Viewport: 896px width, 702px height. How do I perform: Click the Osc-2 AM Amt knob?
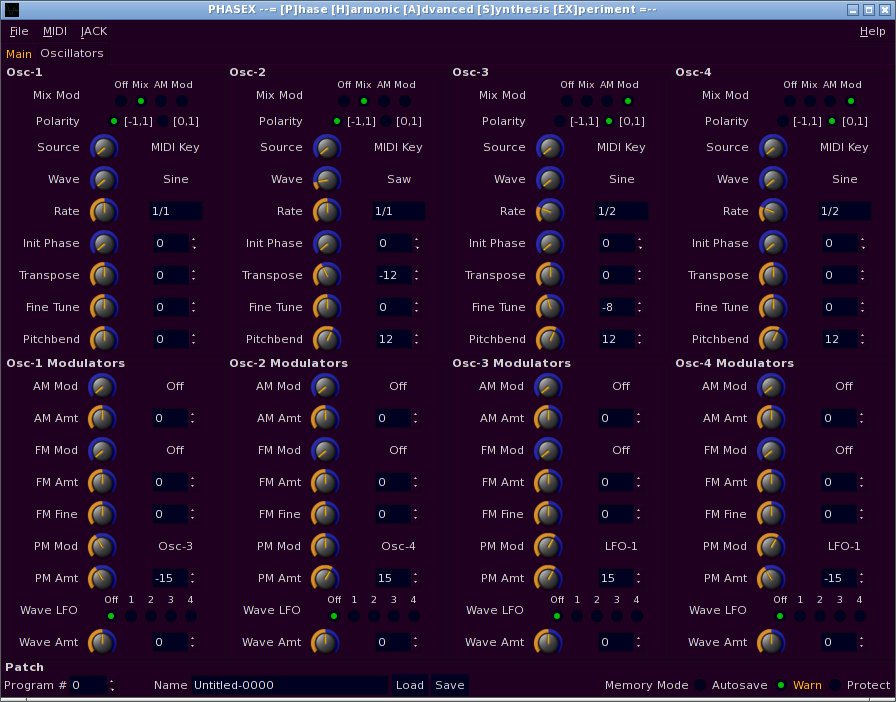[325, 418]
